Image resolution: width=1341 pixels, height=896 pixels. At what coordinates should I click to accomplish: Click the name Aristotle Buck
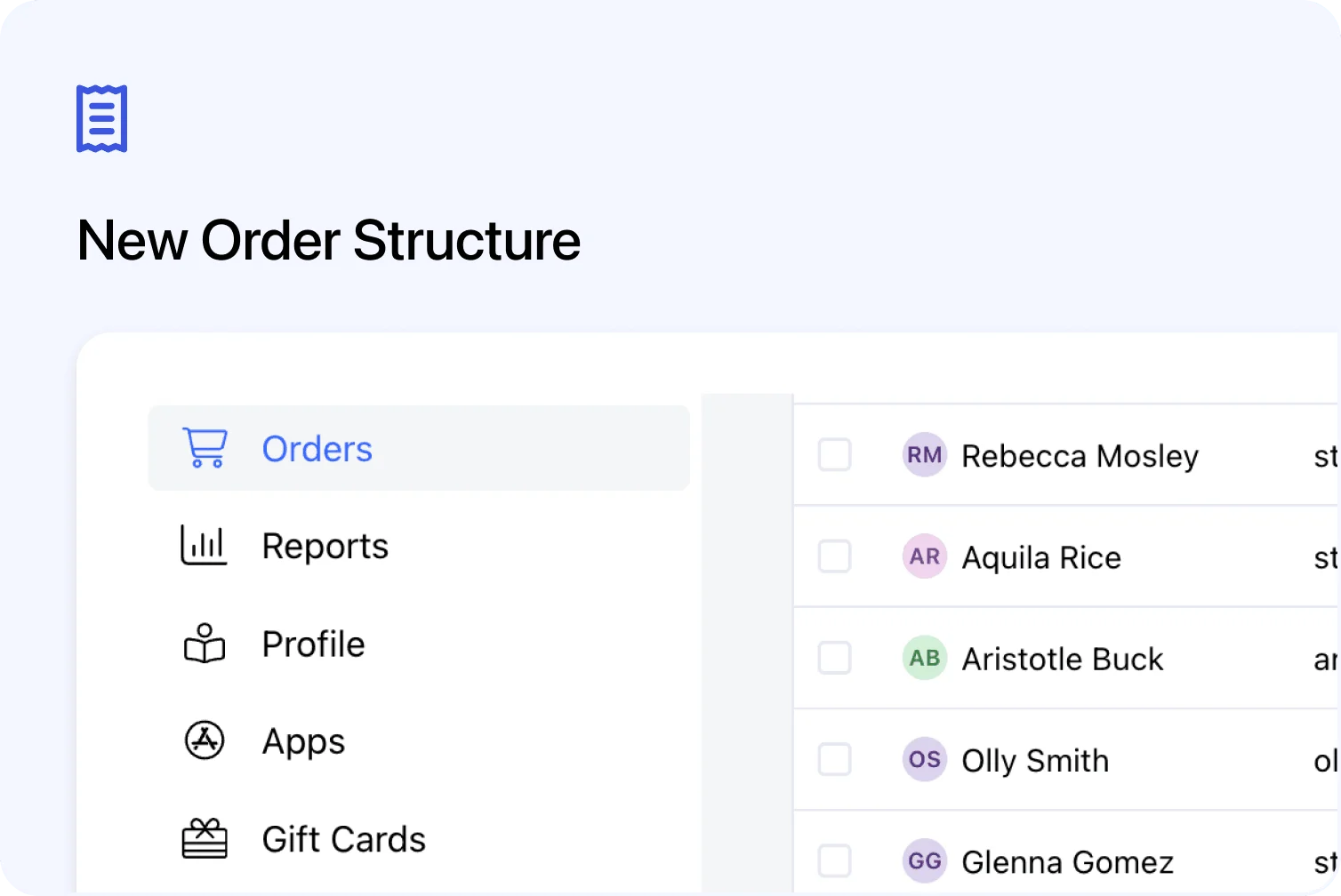tap(1063, 659)
